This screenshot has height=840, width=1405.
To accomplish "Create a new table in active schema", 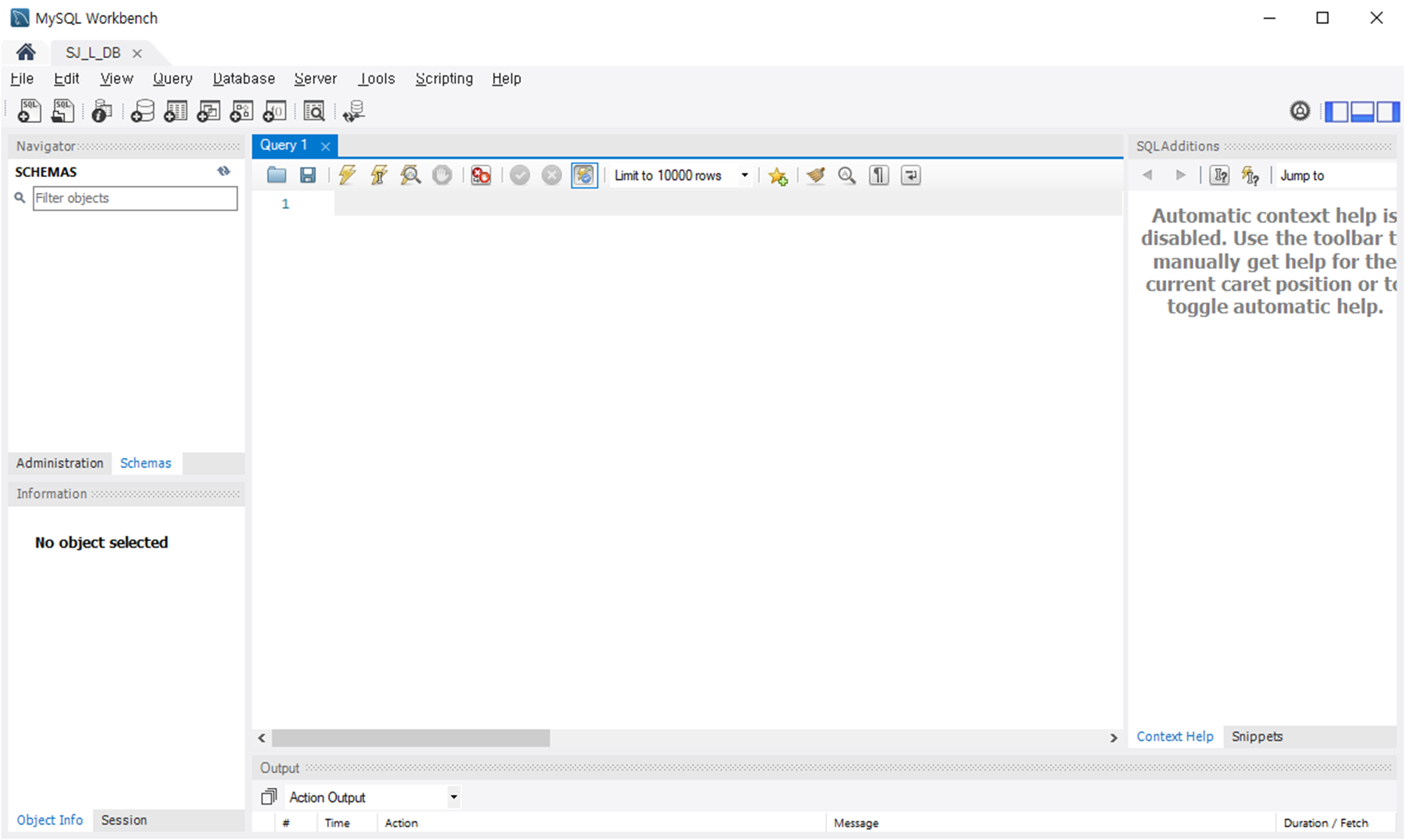I will pyautogui.click(x=175, y=111).
